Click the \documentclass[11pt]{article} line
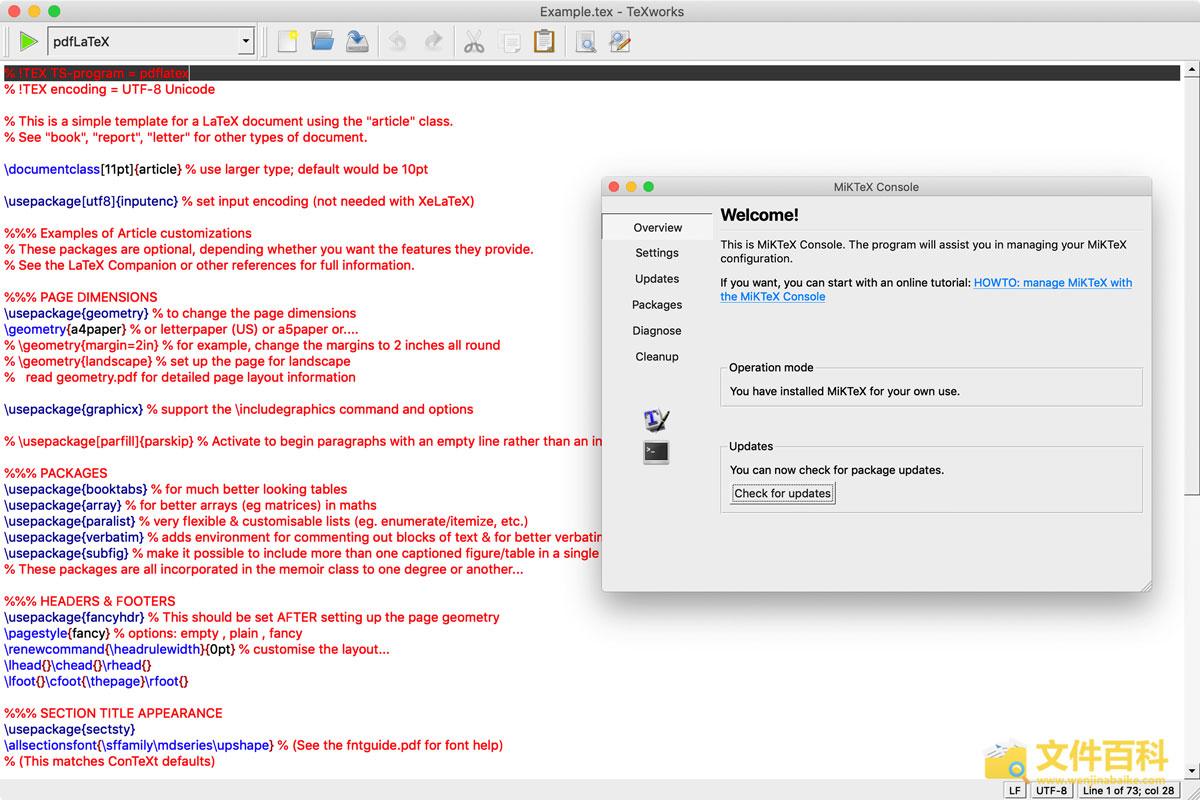 click(216, 169)
